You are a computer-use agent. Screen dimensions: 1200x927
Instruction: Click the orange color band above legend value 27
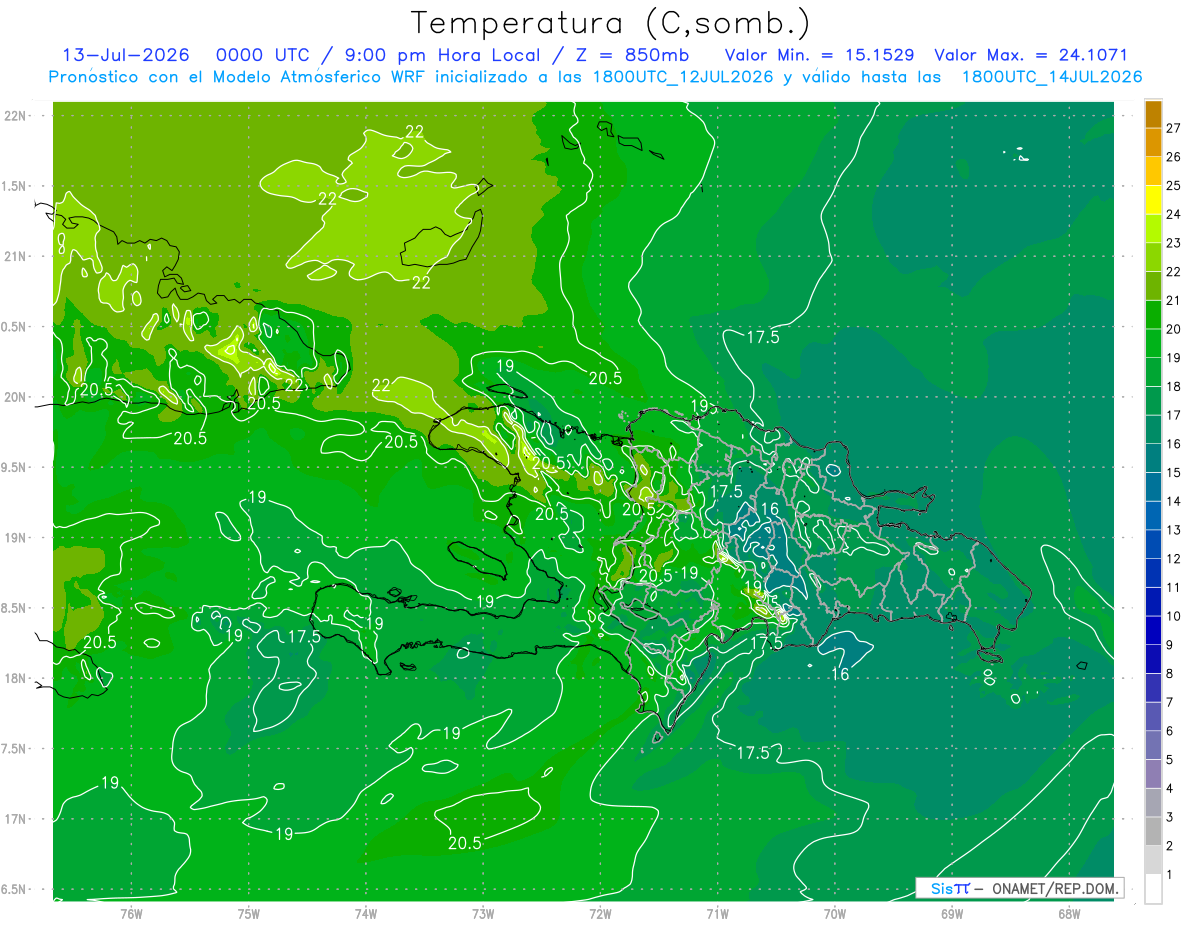point(1153,114)
